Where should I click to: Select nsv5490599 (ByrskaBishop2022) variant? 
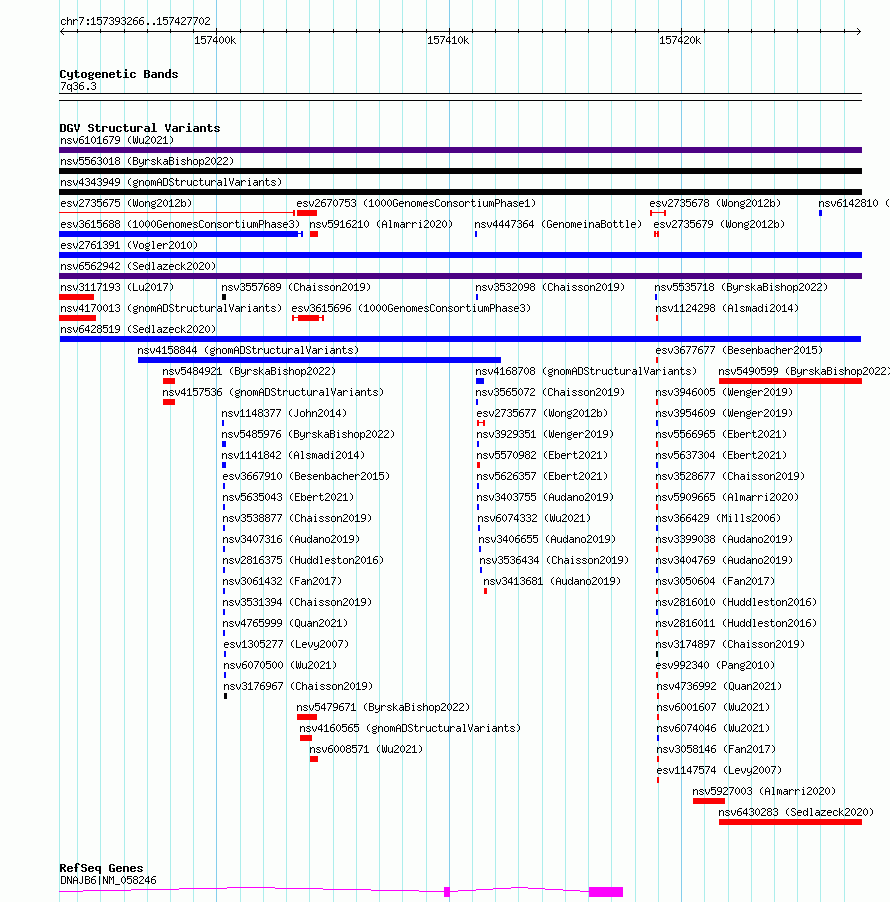(804, 372)
